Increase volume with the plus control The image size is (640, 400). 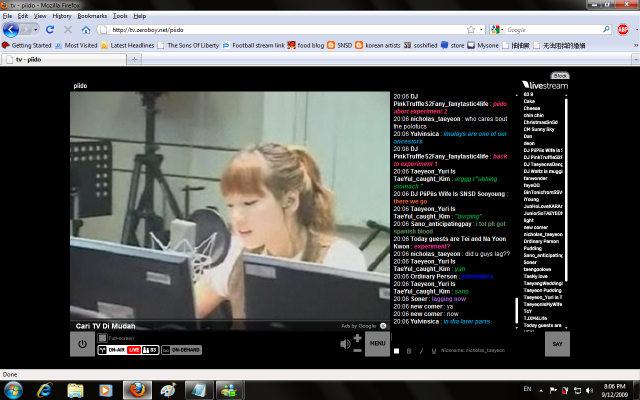point(358,338)
